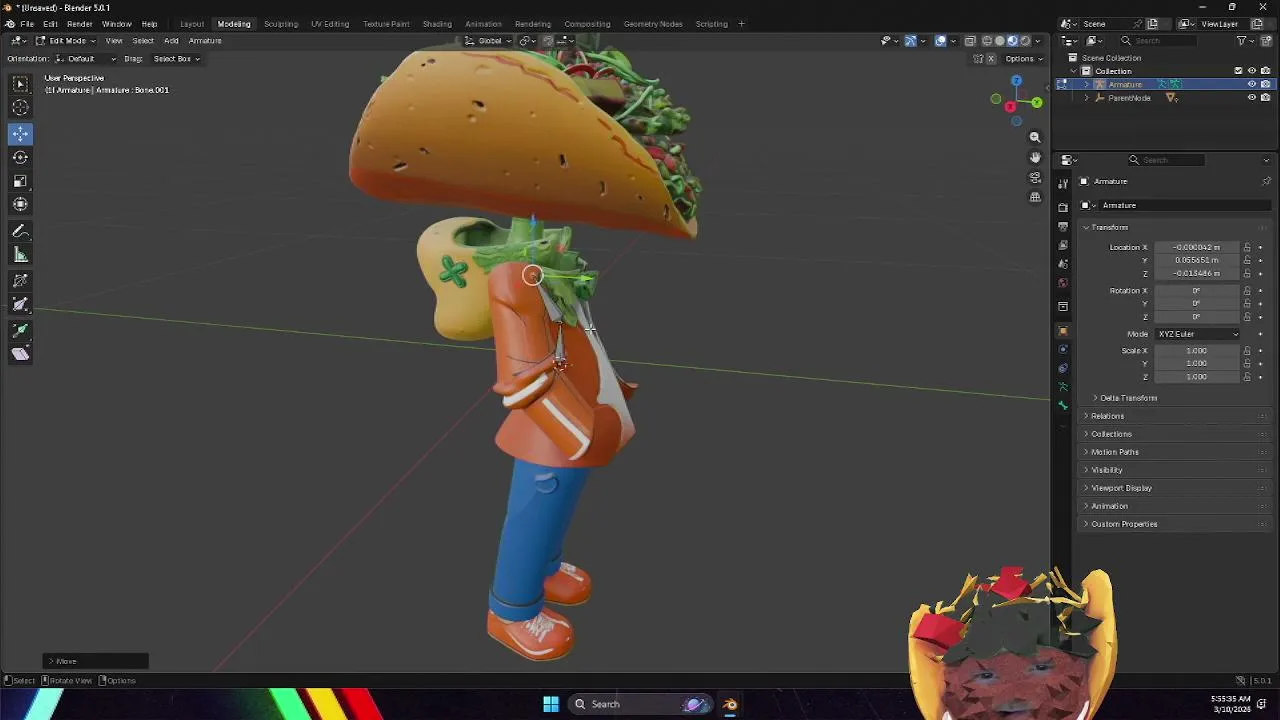Select the Shear tool in the left toolbar
The width and height of the screenshot is (1280, 720).
point(20,354)
